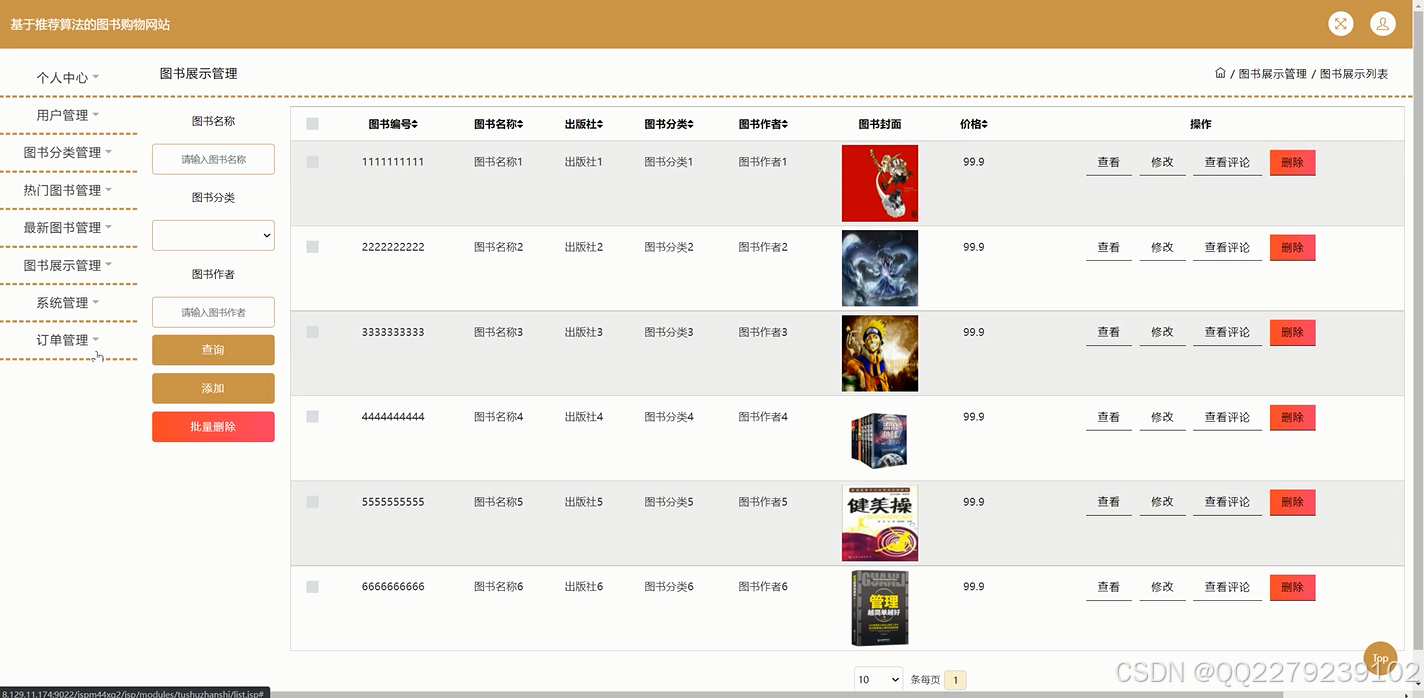Open the 图书分类 dropdown selector
Screen dimensions: 1424x698
(x=213, y=235)
